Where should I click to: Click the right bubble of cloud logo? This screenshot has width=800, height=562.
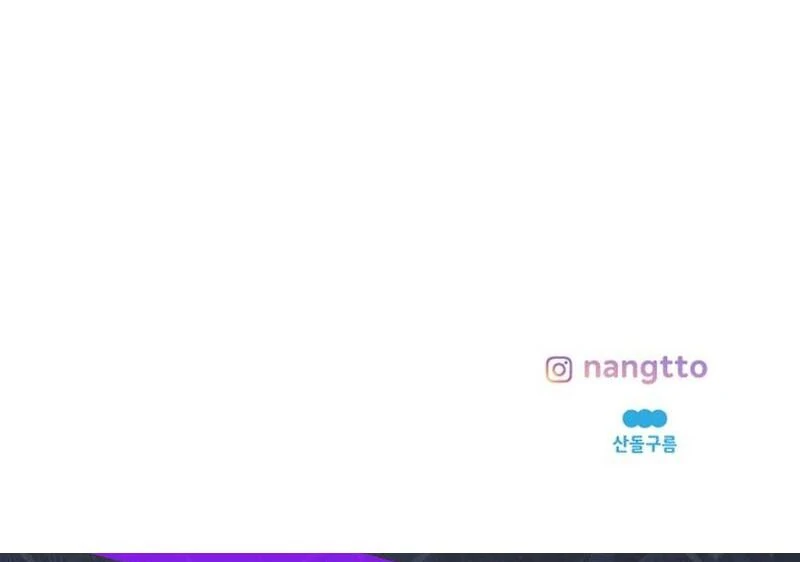point(659,418)
